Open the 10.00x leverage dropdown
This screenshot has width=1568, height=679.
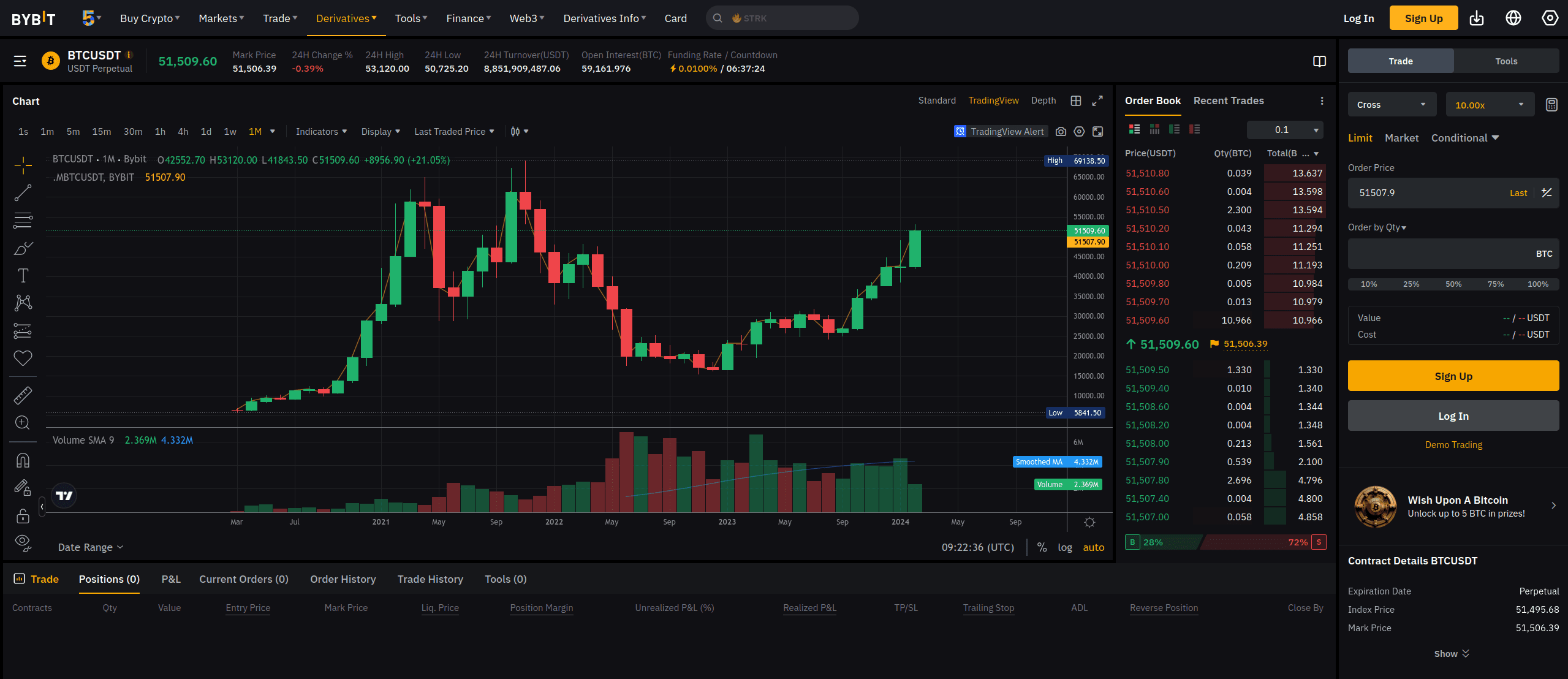tap(1490, 104)
